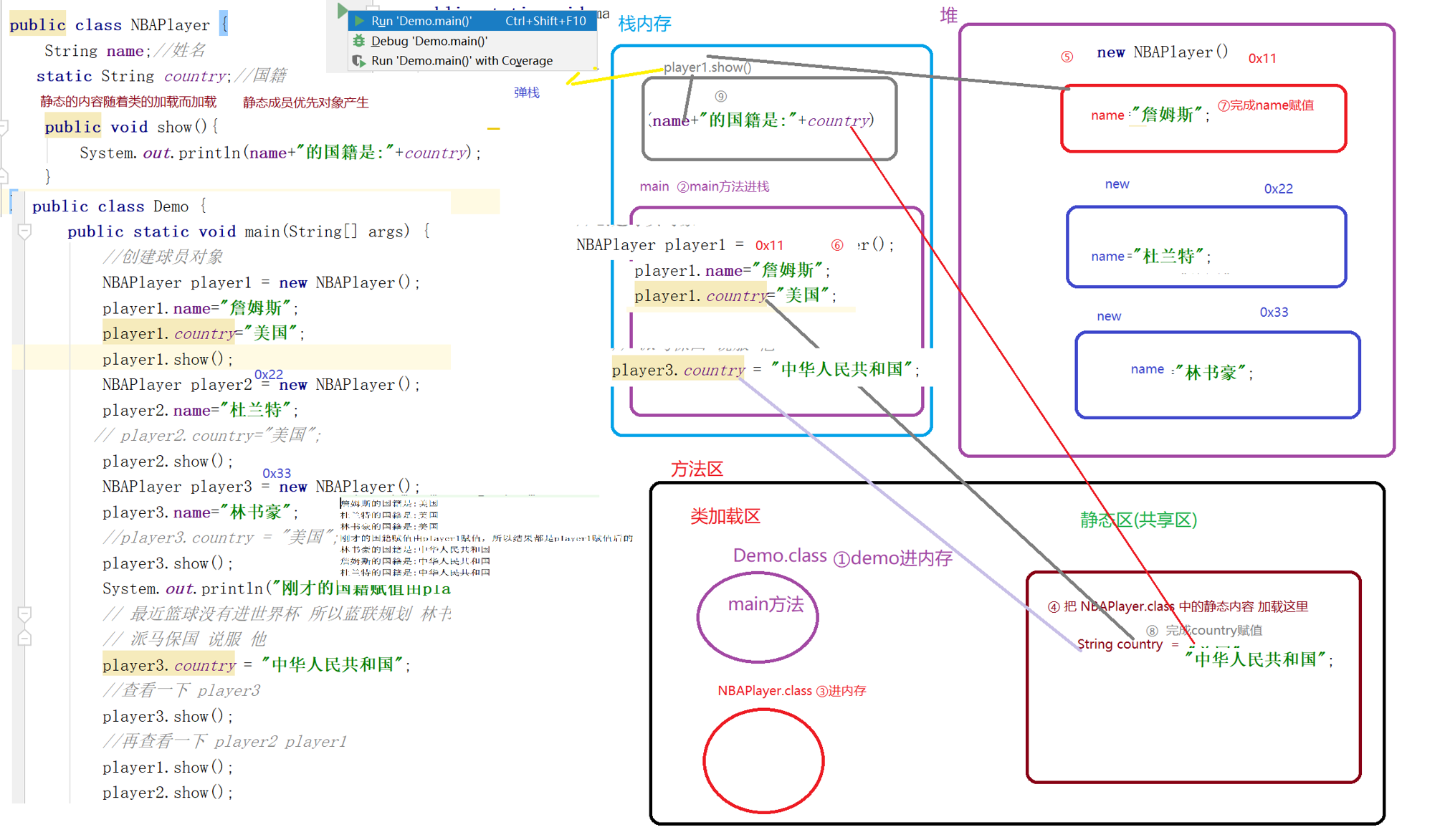Click comment '//查看一下 player3'
Image resolution: width=1445 pixels, height=840 pixels.
tap(181, 690)
